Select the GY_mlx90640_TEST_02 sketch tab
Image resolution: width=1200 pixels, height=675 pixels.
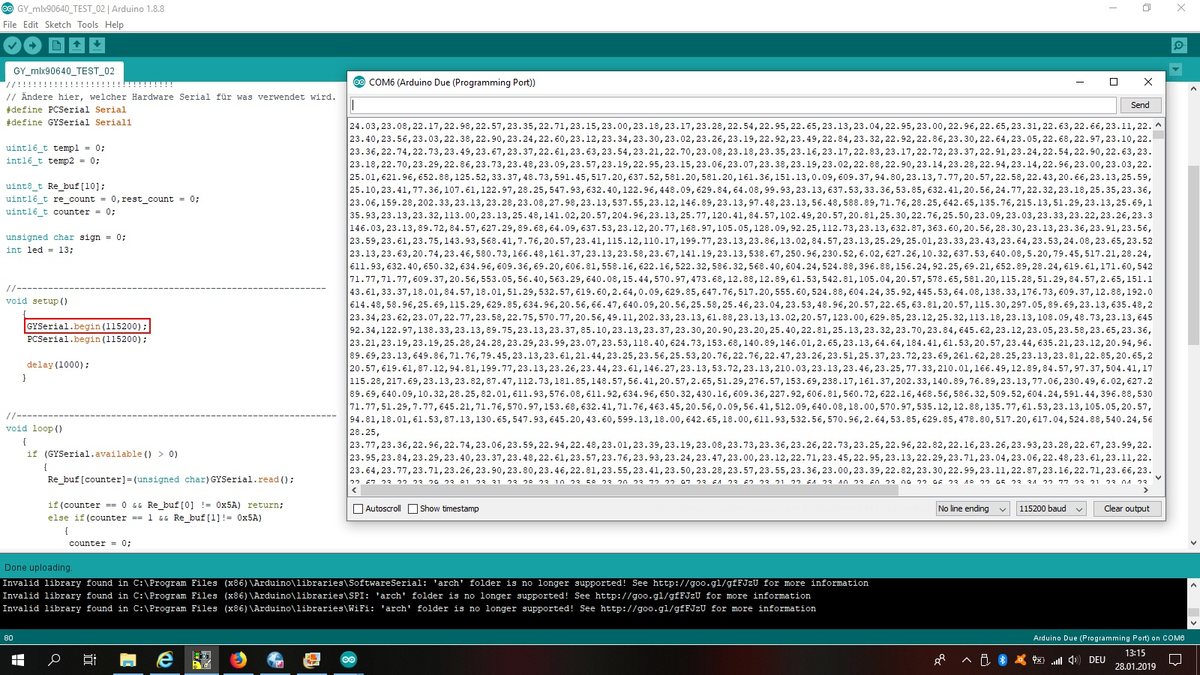(x=64, y=71)
